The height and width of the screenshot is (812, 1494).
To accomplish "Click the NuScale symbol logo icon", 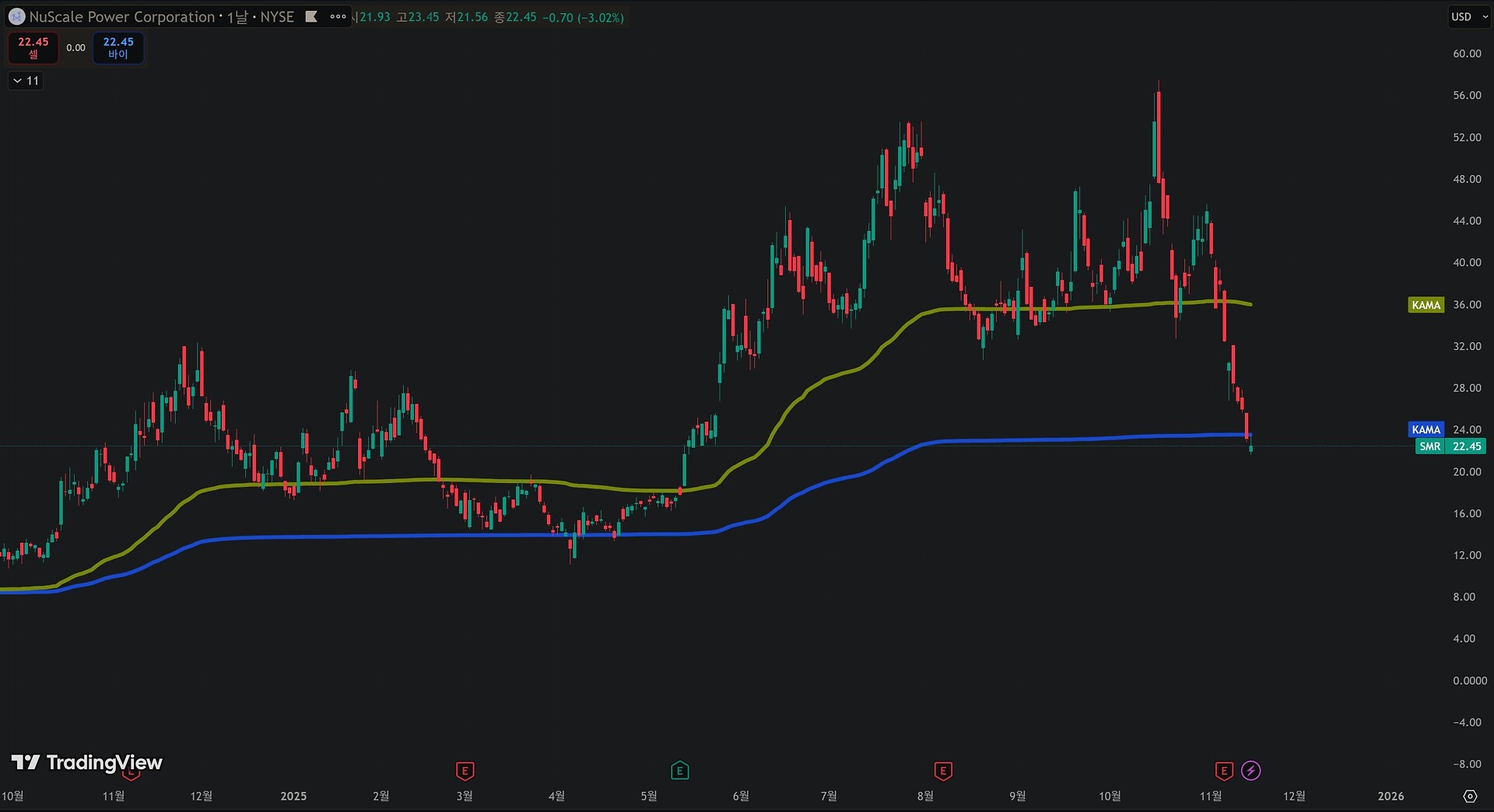I will click(16, 16).
